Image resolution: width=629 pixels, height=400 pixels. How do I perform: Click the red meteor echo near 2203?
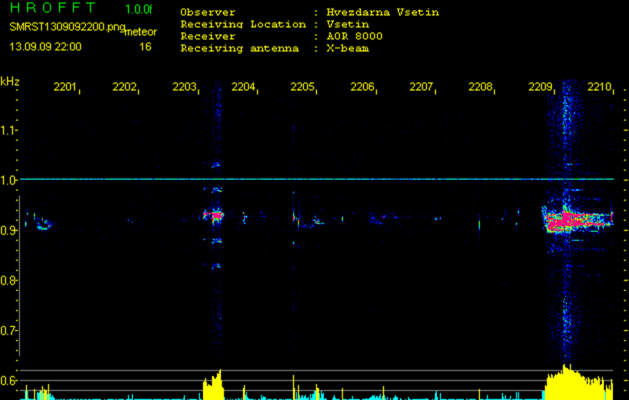pos(214,214)
